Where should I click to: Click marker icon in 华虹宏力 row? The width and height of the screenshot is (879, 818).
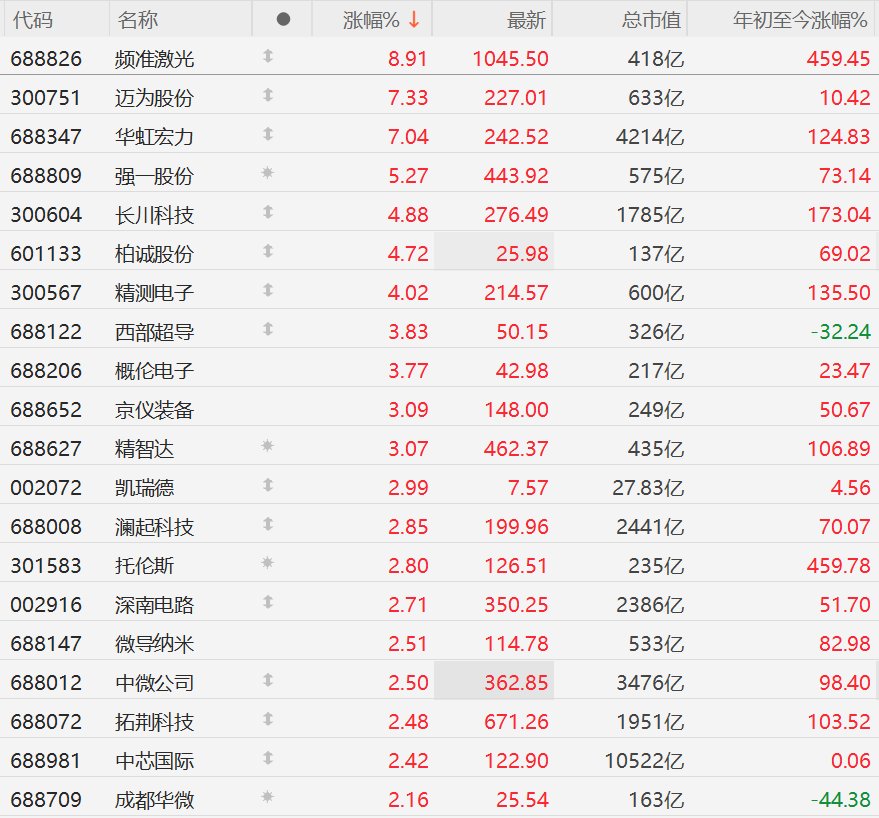tap(268, 134)
